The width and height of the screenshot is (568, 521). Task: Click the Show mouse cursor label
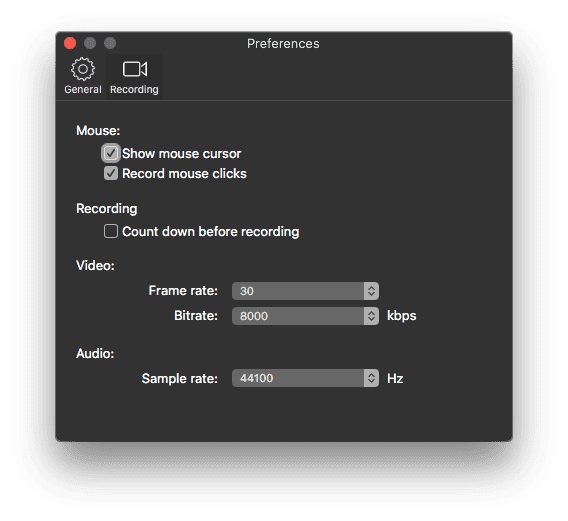[181, 154]
